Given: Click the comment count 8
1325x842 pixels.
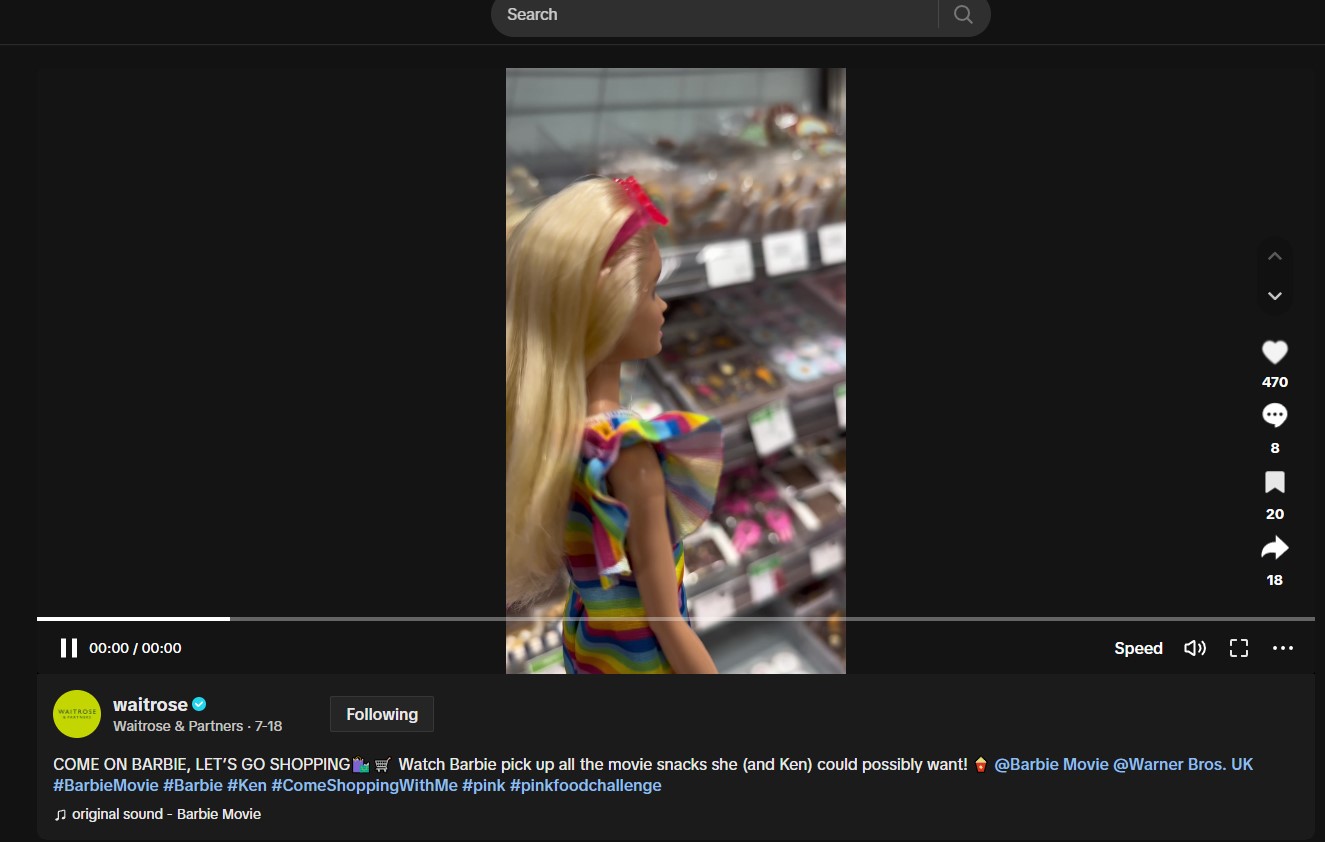Looking at the screenshot, I should pos(1275,448).
